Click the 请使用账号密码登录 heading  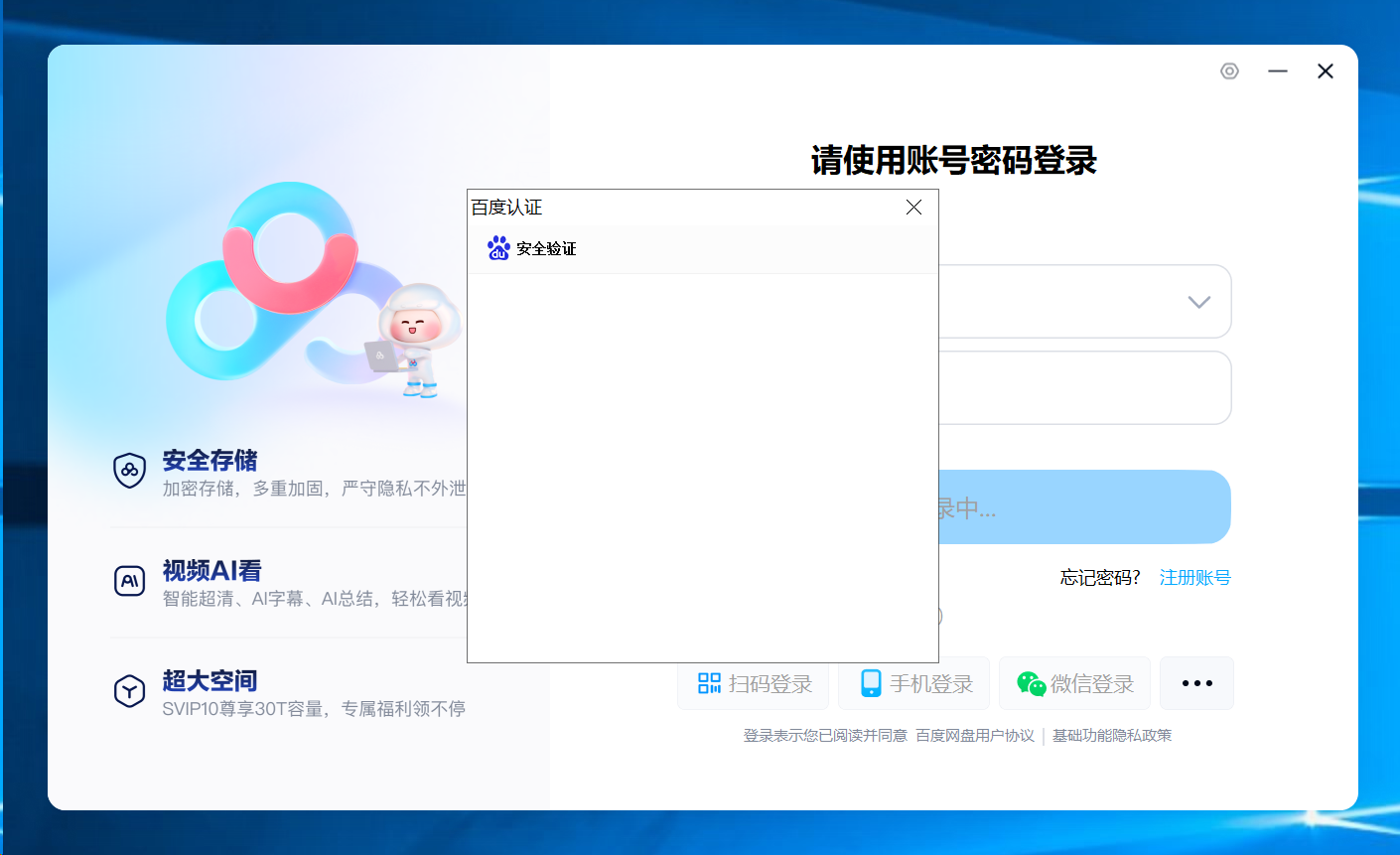pyautogui.click(x=954, y=160)
